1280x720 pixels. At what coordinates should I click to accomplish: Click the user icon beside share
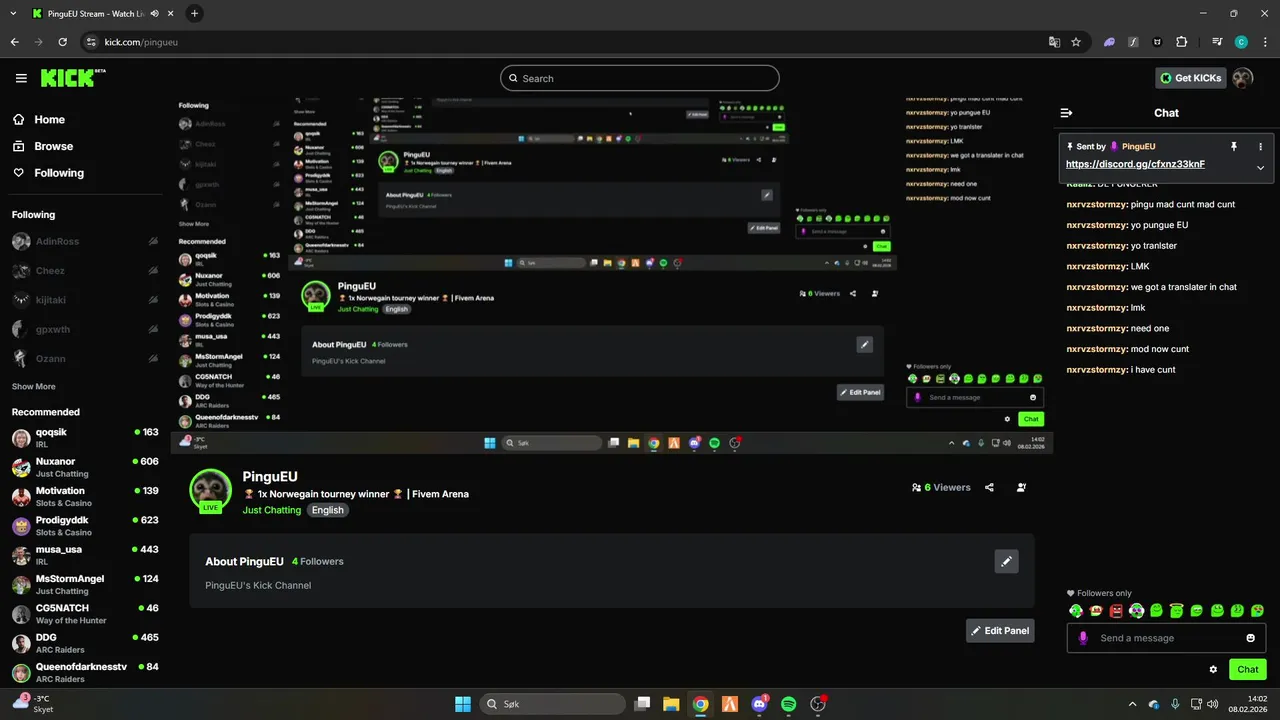click(1021, 488)
